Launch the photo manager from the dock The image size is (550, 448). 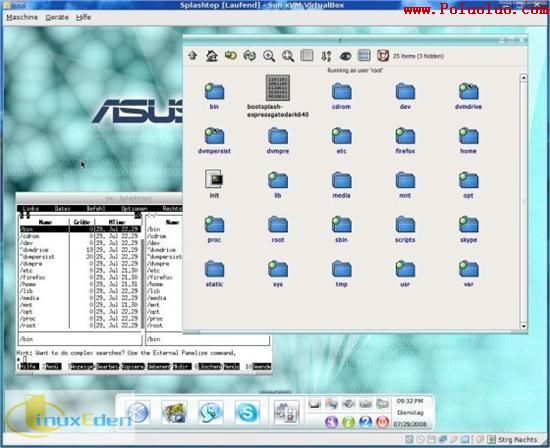(174, 412)
